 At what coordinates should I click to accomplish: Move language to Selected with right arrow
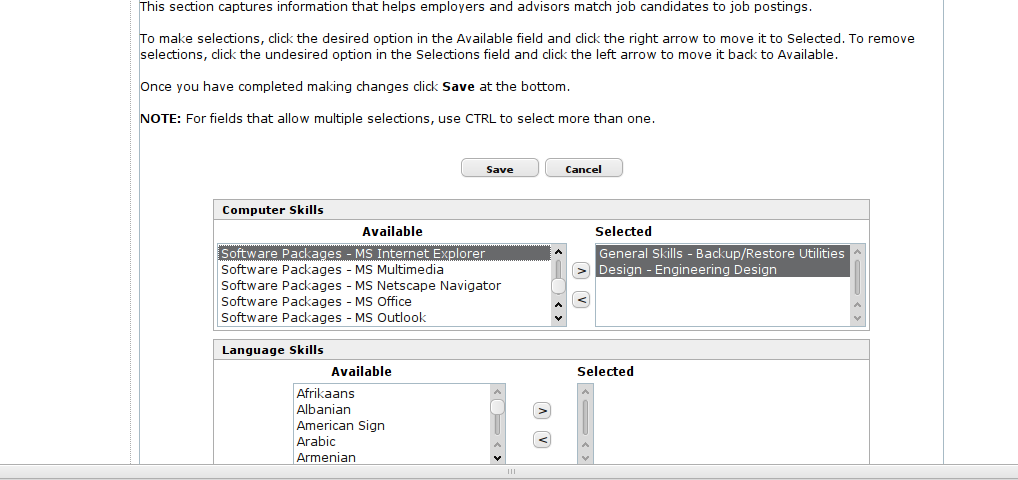(542, 411)
